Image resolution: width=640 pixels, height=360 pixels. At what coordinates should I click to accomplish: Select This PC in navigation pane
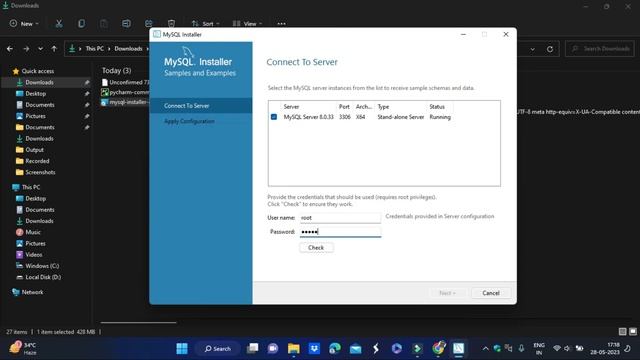pyautogui.click(x=31, y=187)
